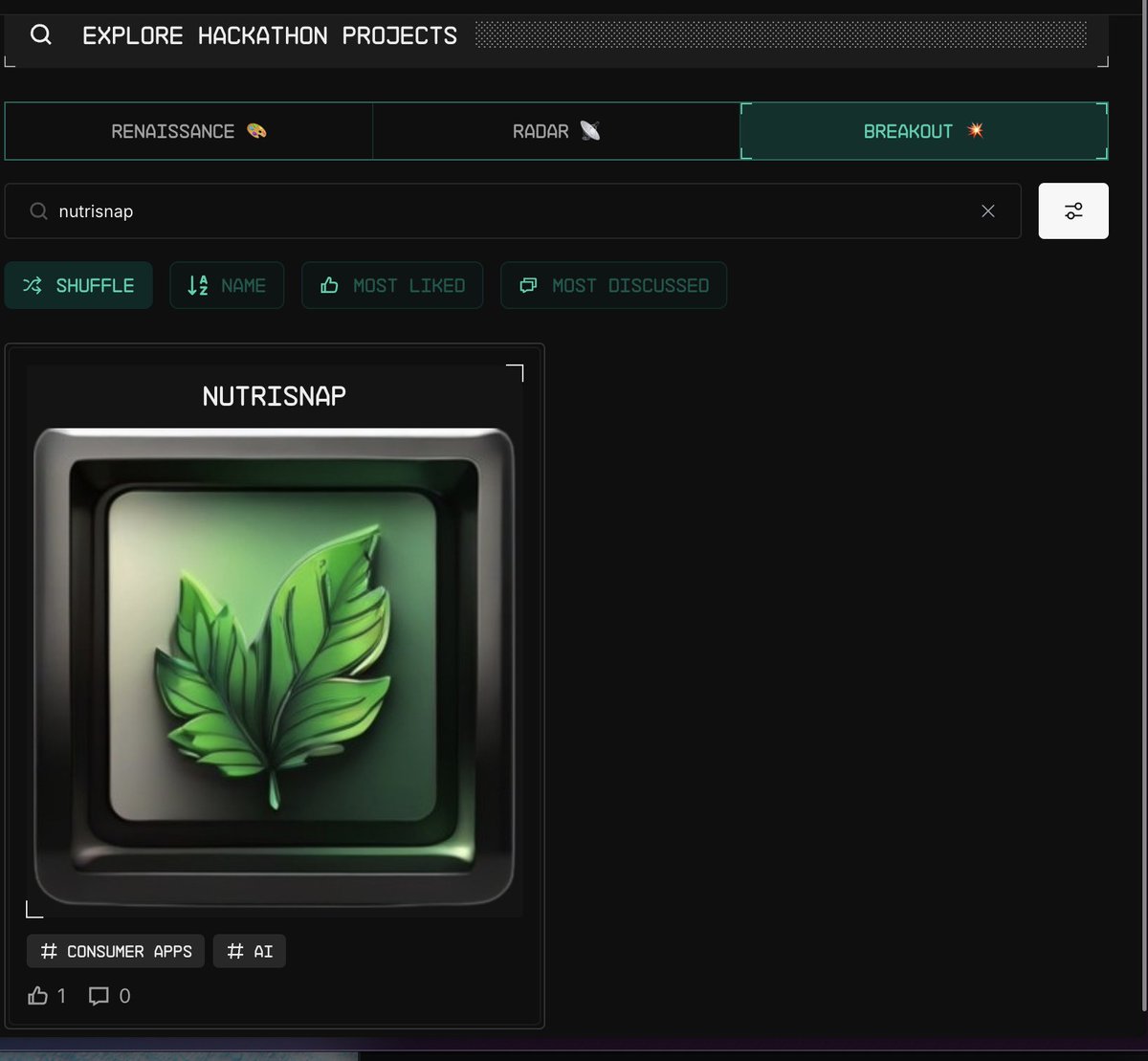The image size is (1148, 1061).
Task: Click the search field containing nutrisnap
Action: 513,210
